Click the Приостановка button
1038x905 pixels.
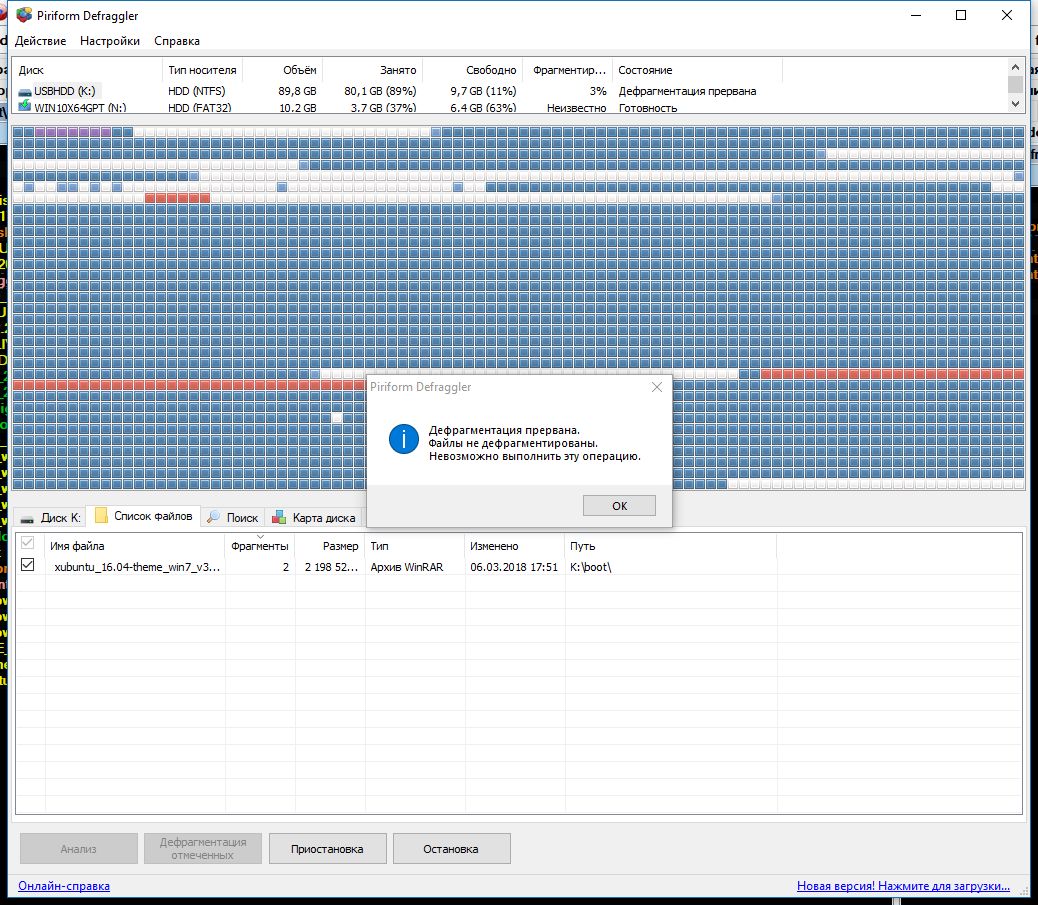pos(327,849)
